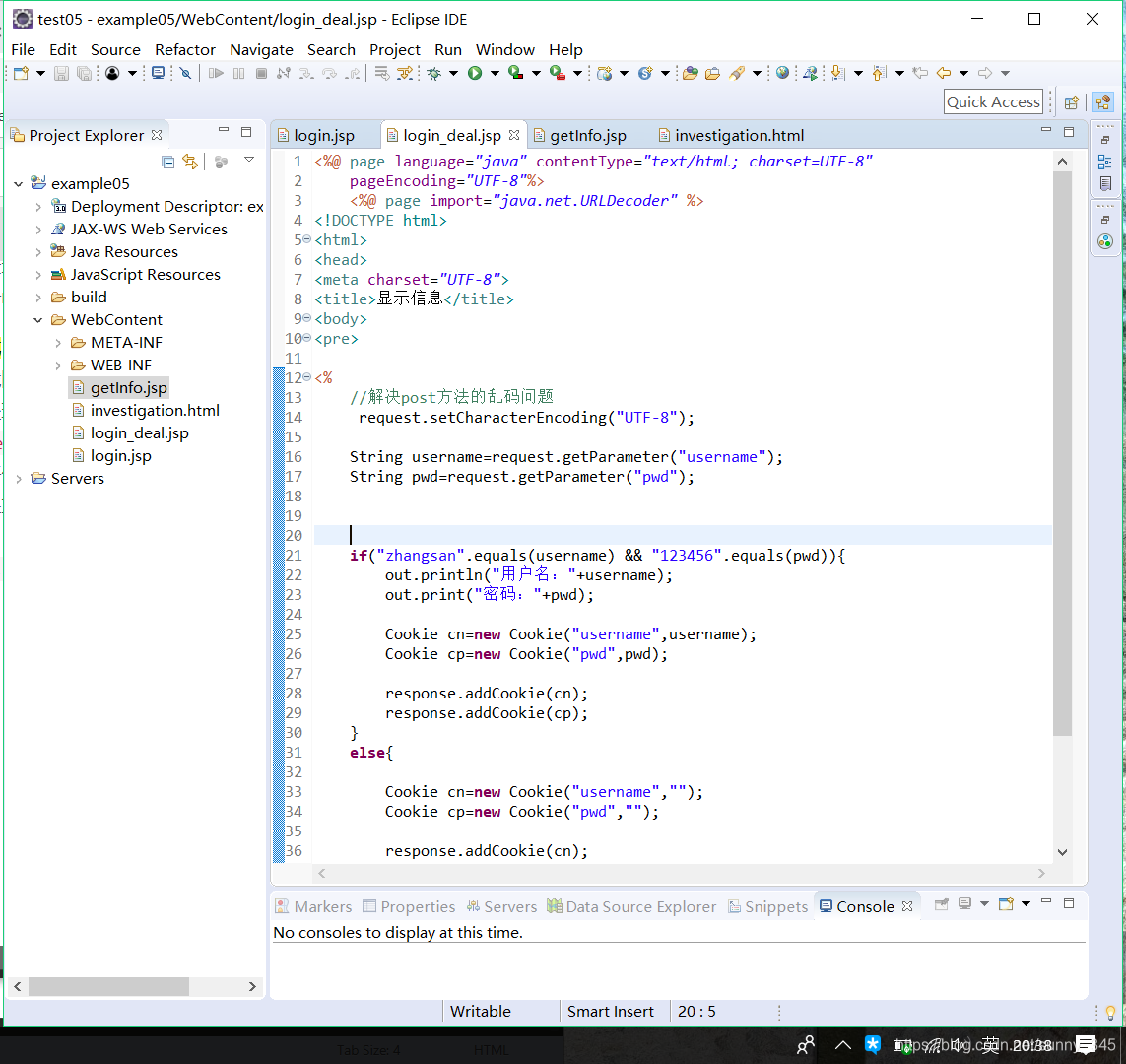Screen dimensions: 1126x1064
Task: Click the Previous Annotation up arrow icon
Action: pyautogui.click(x=879, y=73)
